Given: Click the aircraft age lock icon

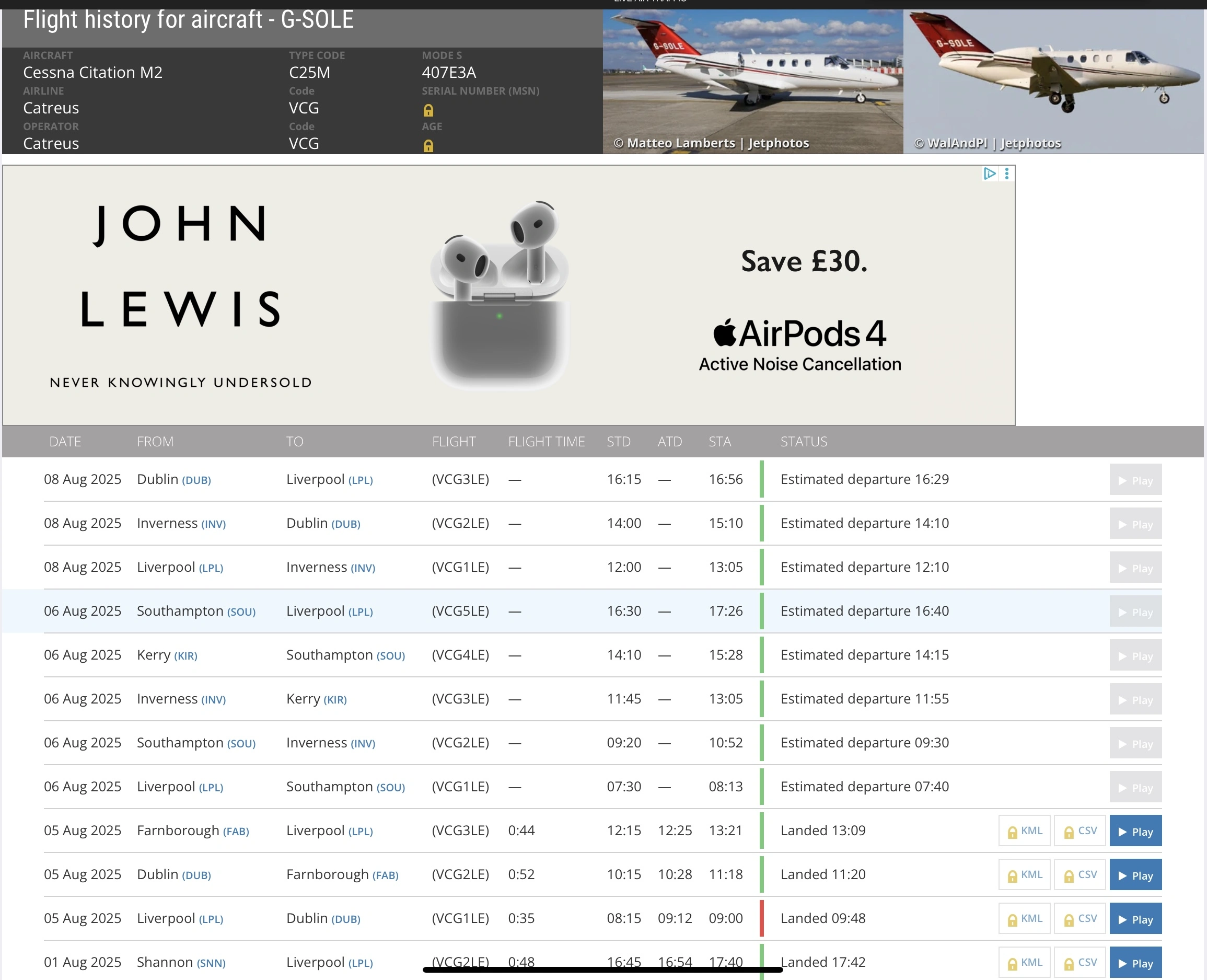Looking at the screenshot, I should coord(428,146).
